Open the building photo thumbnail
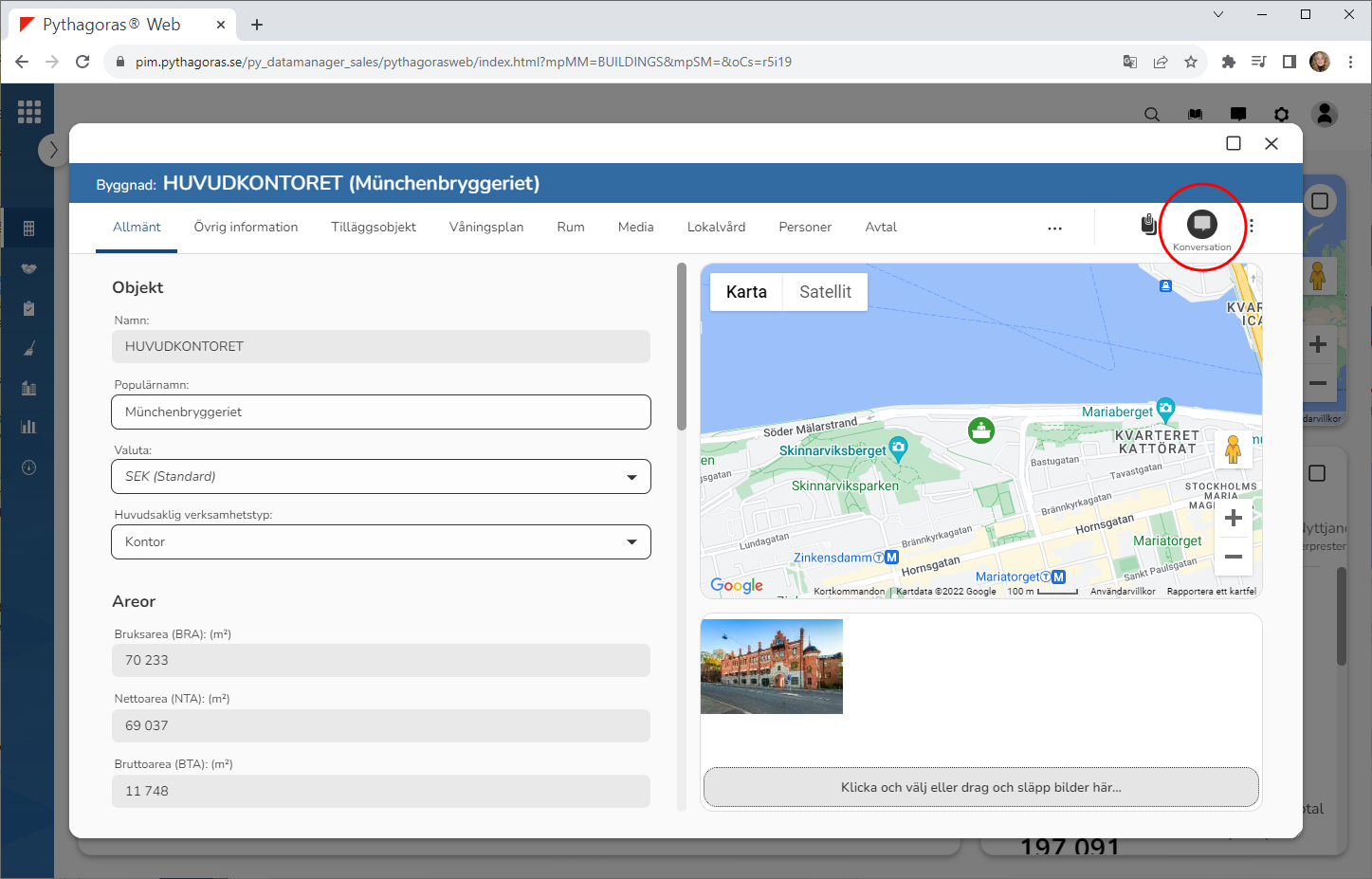This screenshot has width=1372, height=879. pyautogui.click(x=772, y=667)
